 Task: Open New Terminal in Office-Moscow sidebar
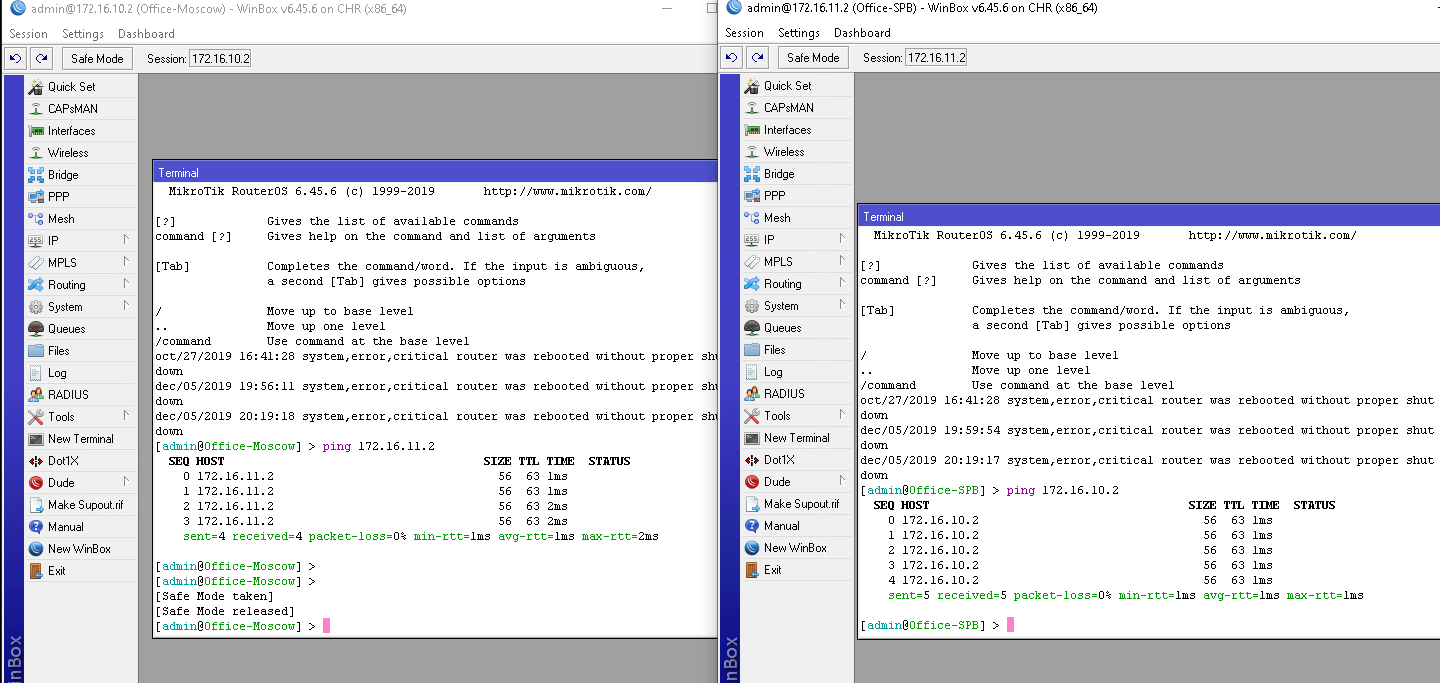coord(80,439)
